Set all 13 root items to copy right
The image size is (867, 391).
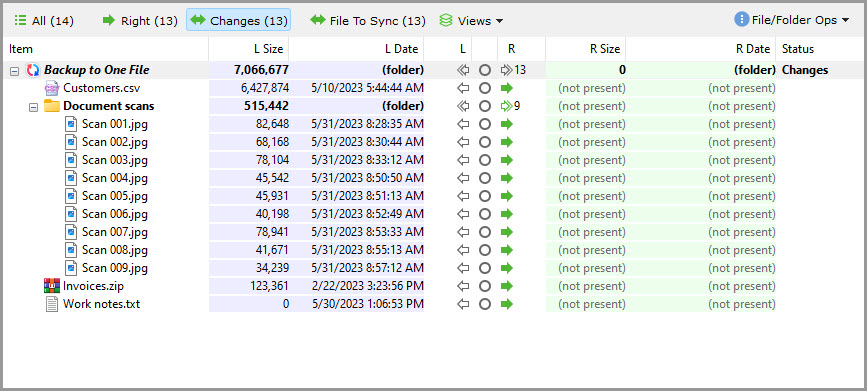pos(513,70)
